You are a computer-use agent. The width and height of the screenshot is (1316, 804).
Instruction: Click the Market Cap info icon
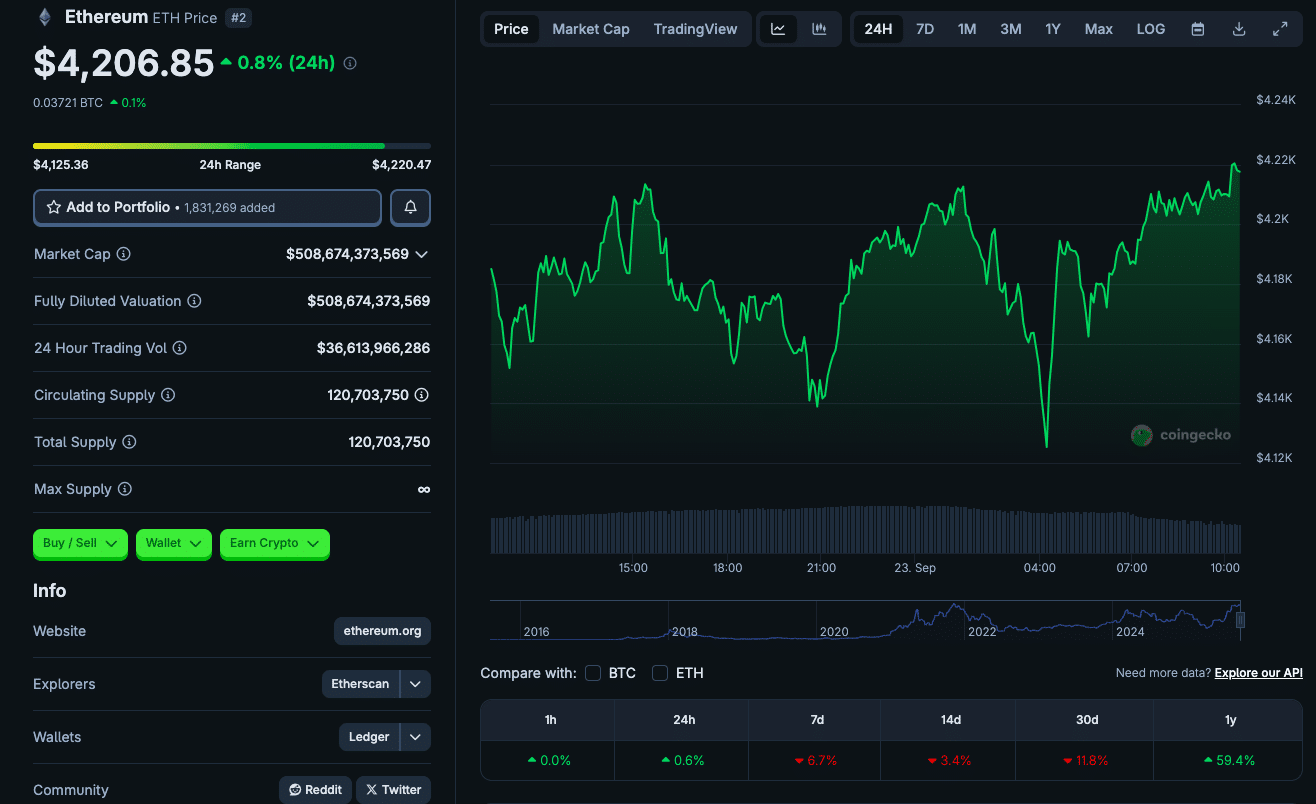click(124, 254)
